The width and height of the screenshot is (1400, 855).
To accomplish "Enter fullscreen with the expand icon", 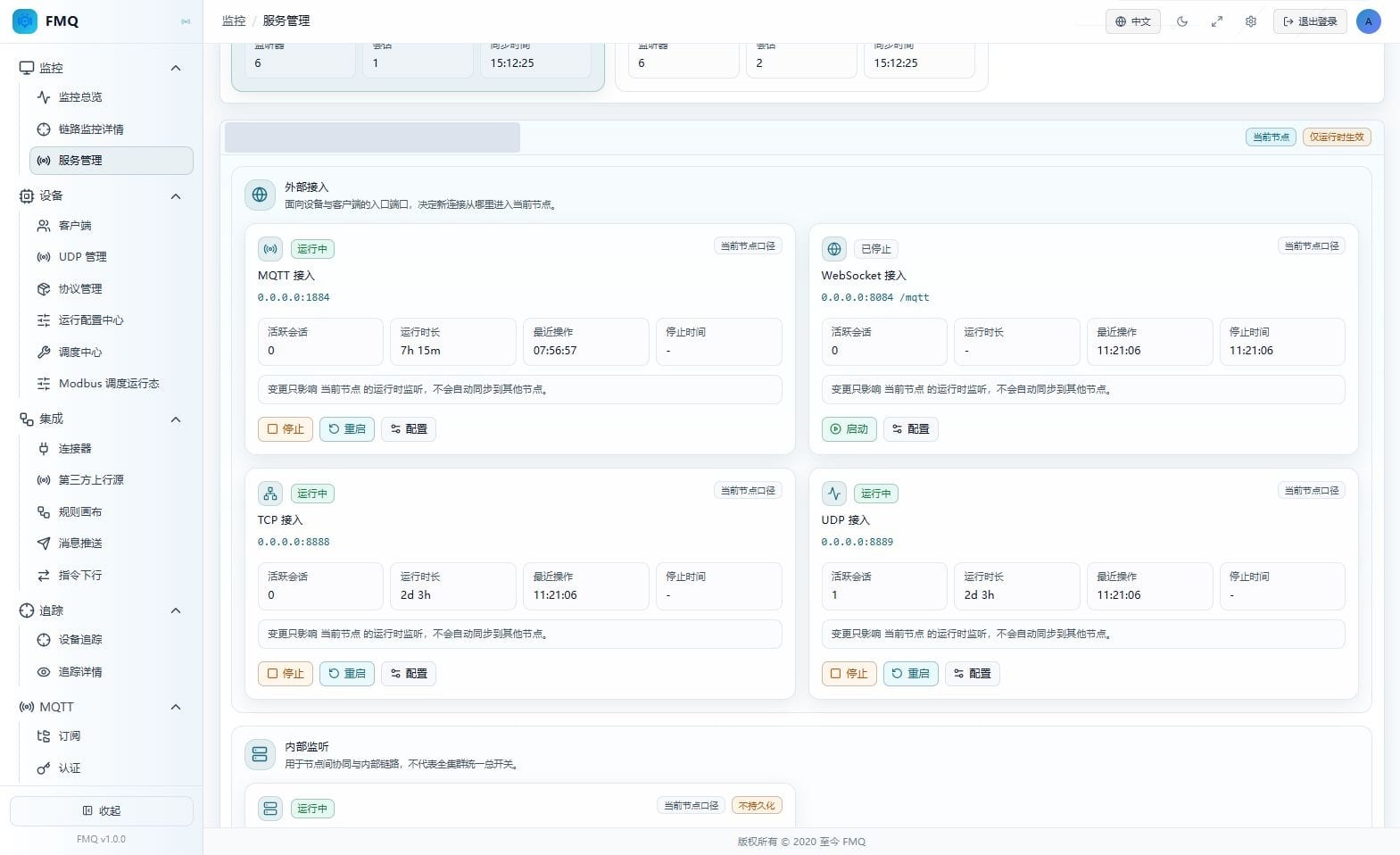I will 1216,21.
